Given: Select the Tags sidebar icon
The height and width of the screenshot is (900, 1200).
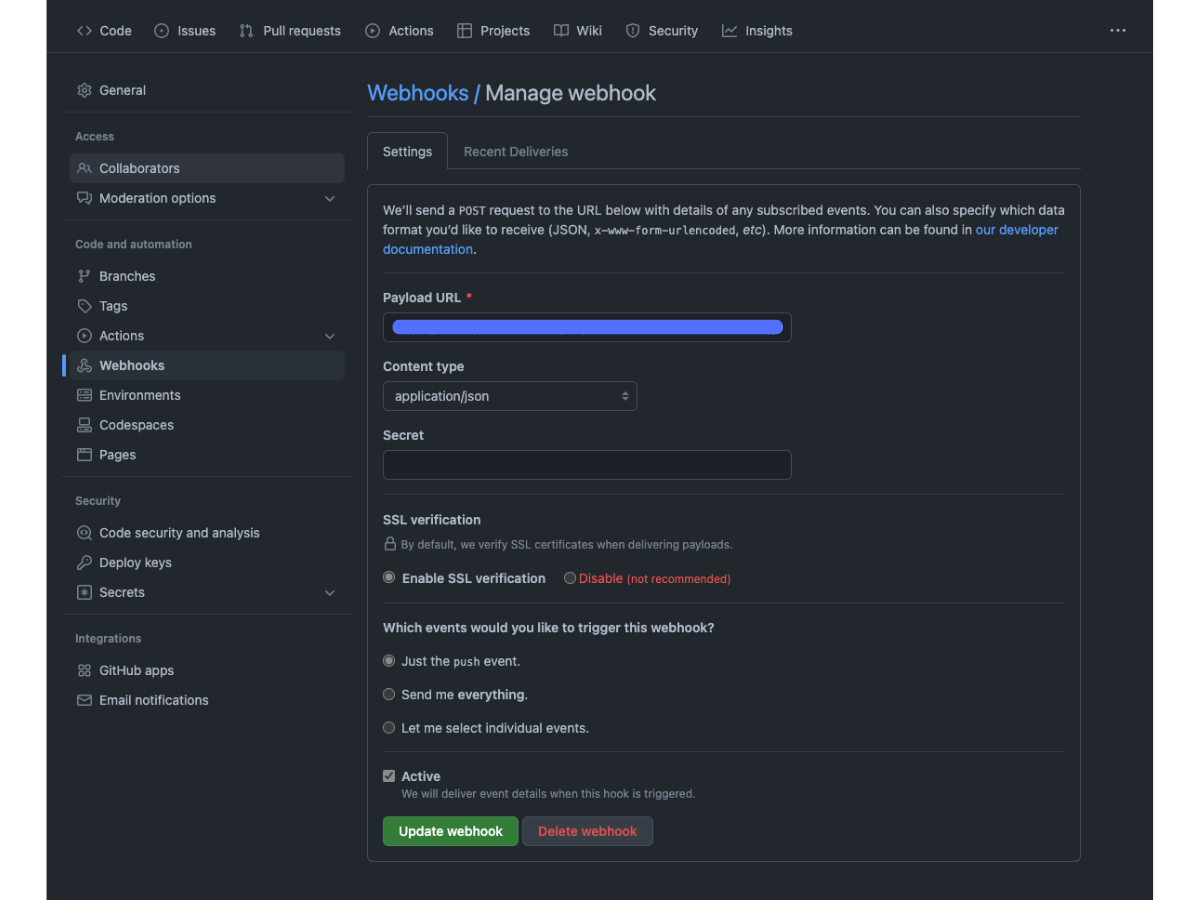Looking at the screenshot, I should click(85, 306).
